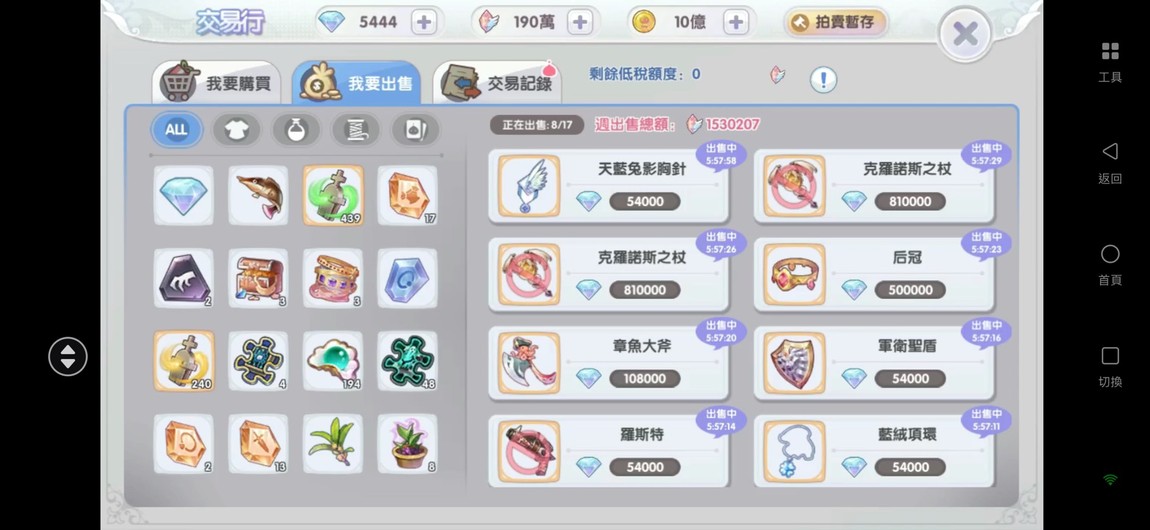The width and height of the screenshot is (1150, 530).
Task: Select the fish item in inventory
Action: point(258,195)
